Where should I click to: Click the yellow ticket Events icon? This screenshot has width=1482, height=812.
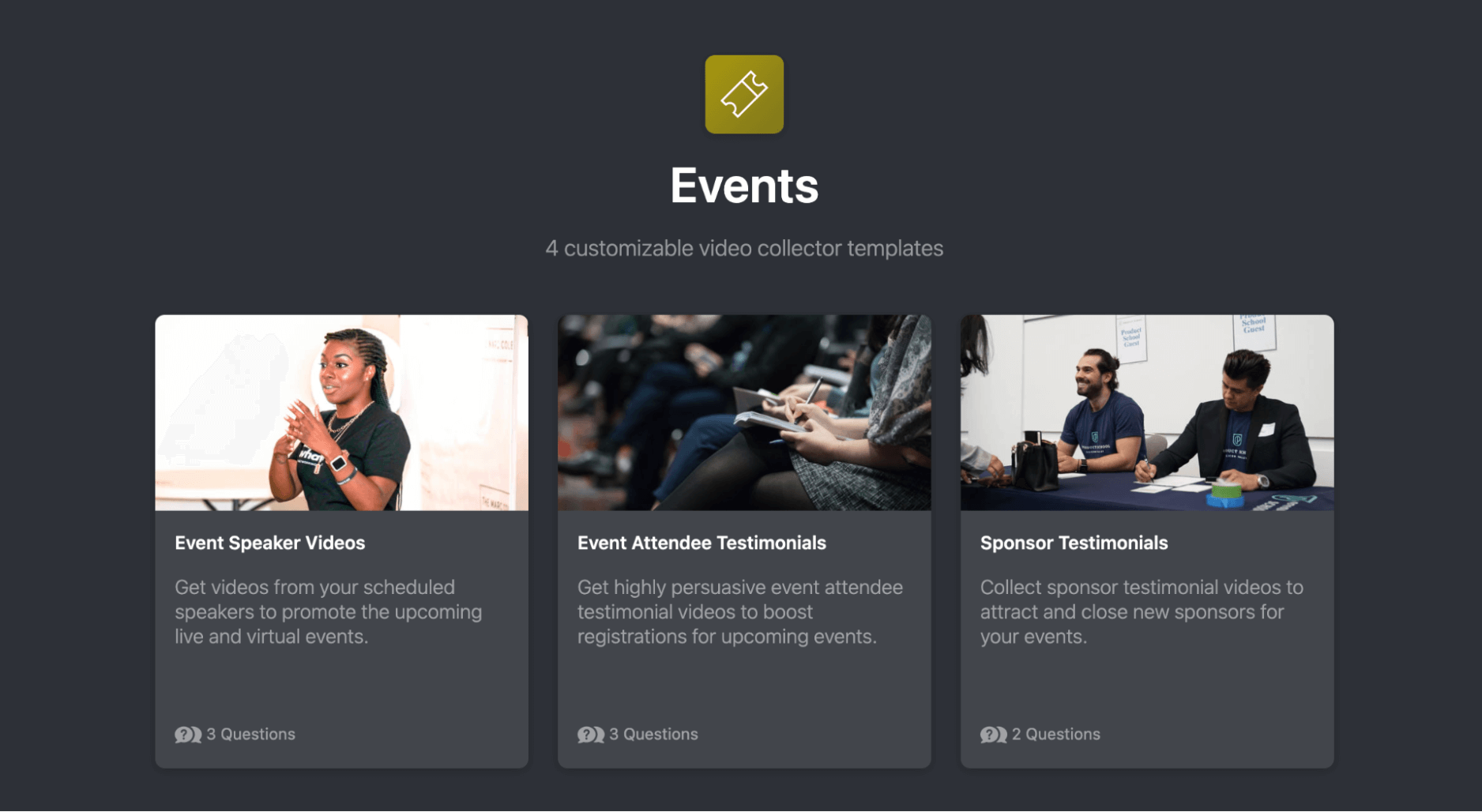pyautogui.click(x=743, y=94)
